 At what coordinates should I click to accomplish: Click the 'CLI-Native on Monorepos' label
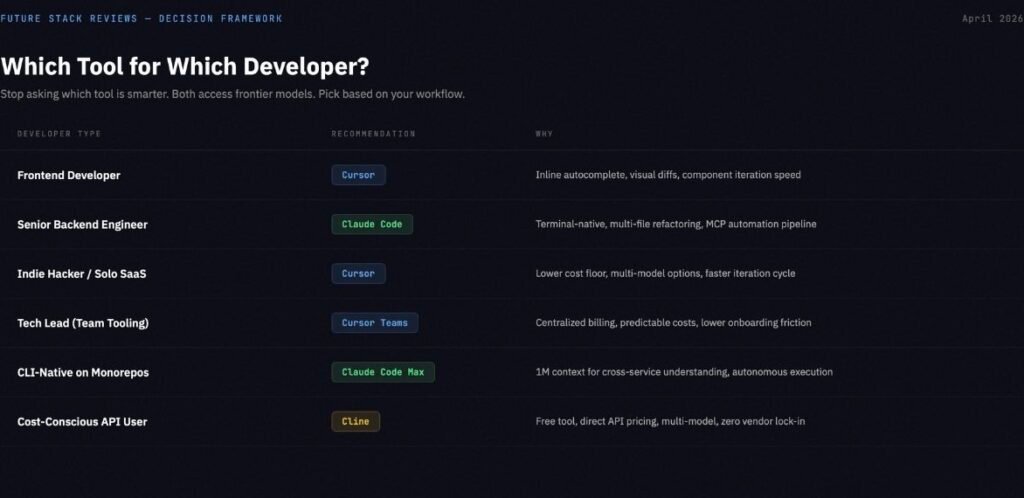click(x=83, y=373)
